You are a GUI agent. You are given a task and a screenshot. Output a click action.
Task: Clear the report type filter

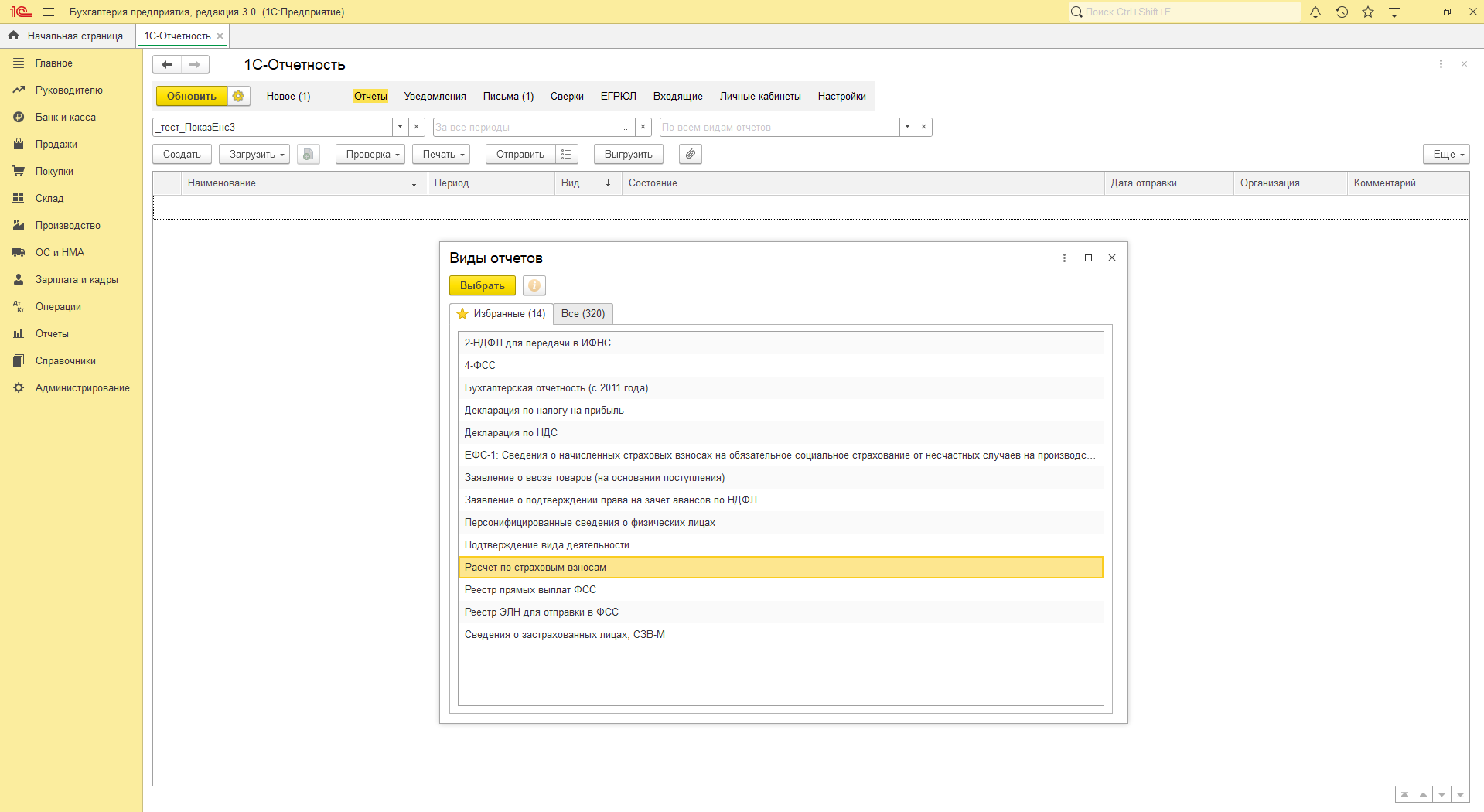pyautogui.click(x=924, y=127)
